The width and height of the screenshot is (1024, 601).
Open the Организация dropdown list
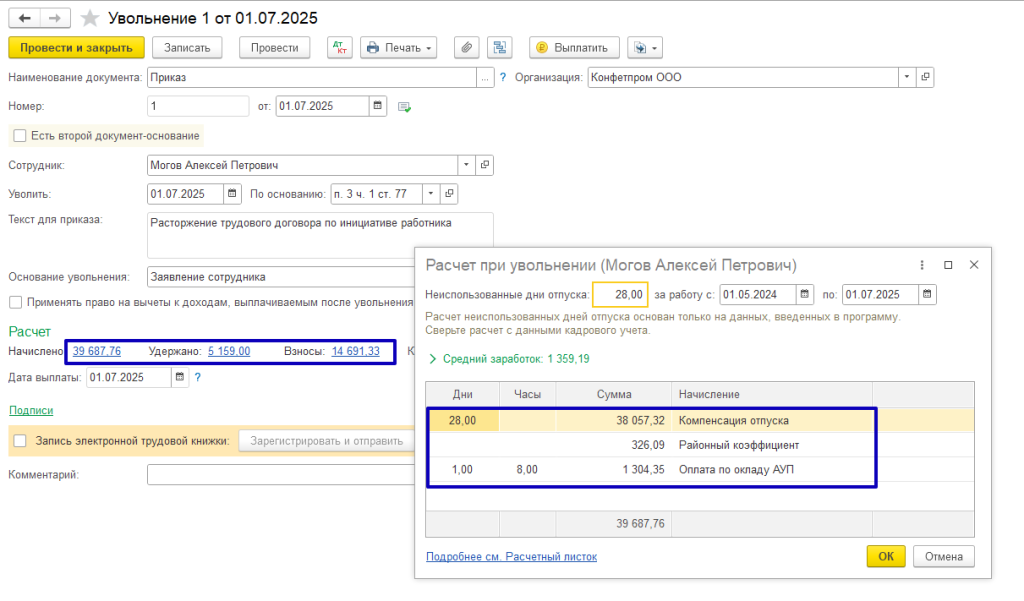point(906,77)
